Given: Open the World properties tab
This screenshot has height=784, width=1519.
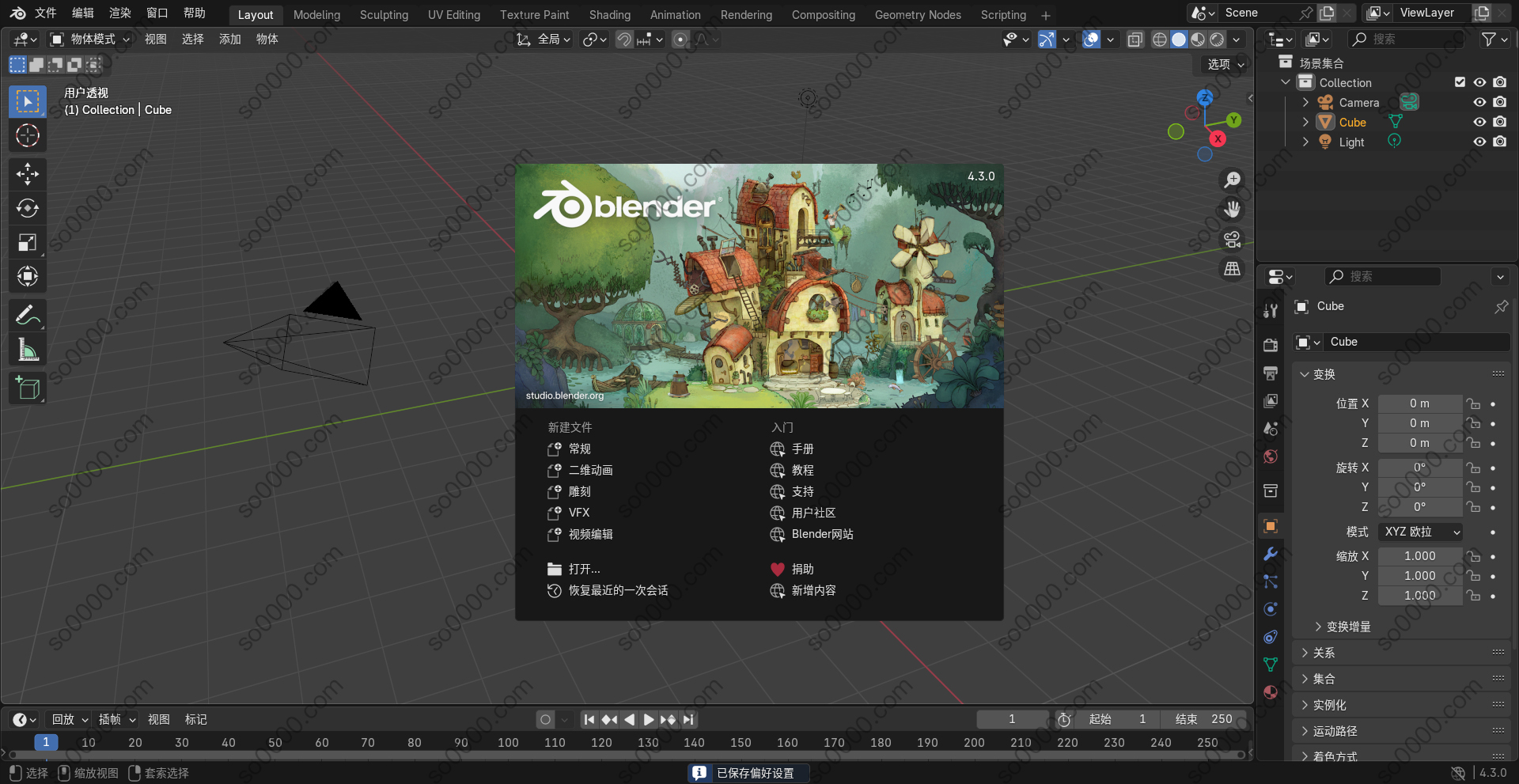Looking at the screenshot, I should pyautogui.click(x=1271, y=456).
